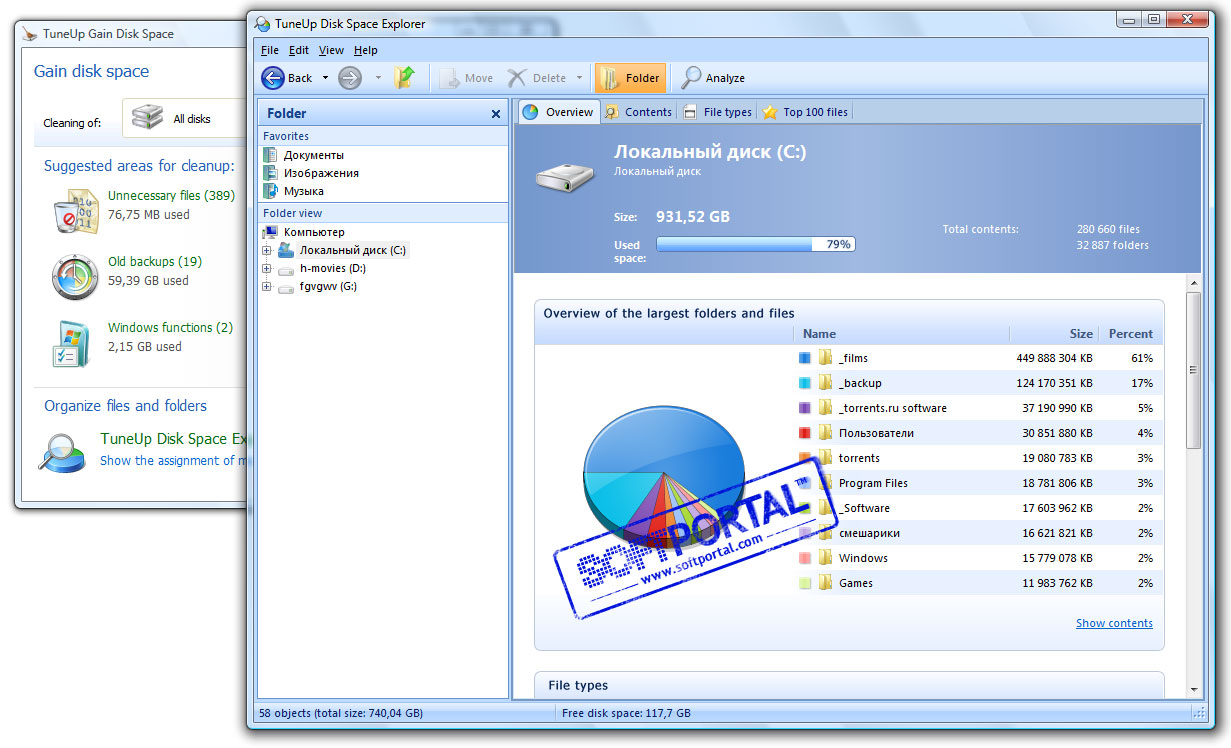This screenshot has width=1231, height=748.
Task: Click the _backup folder icon
Action: pyautogui.click(x=825, y=382)
